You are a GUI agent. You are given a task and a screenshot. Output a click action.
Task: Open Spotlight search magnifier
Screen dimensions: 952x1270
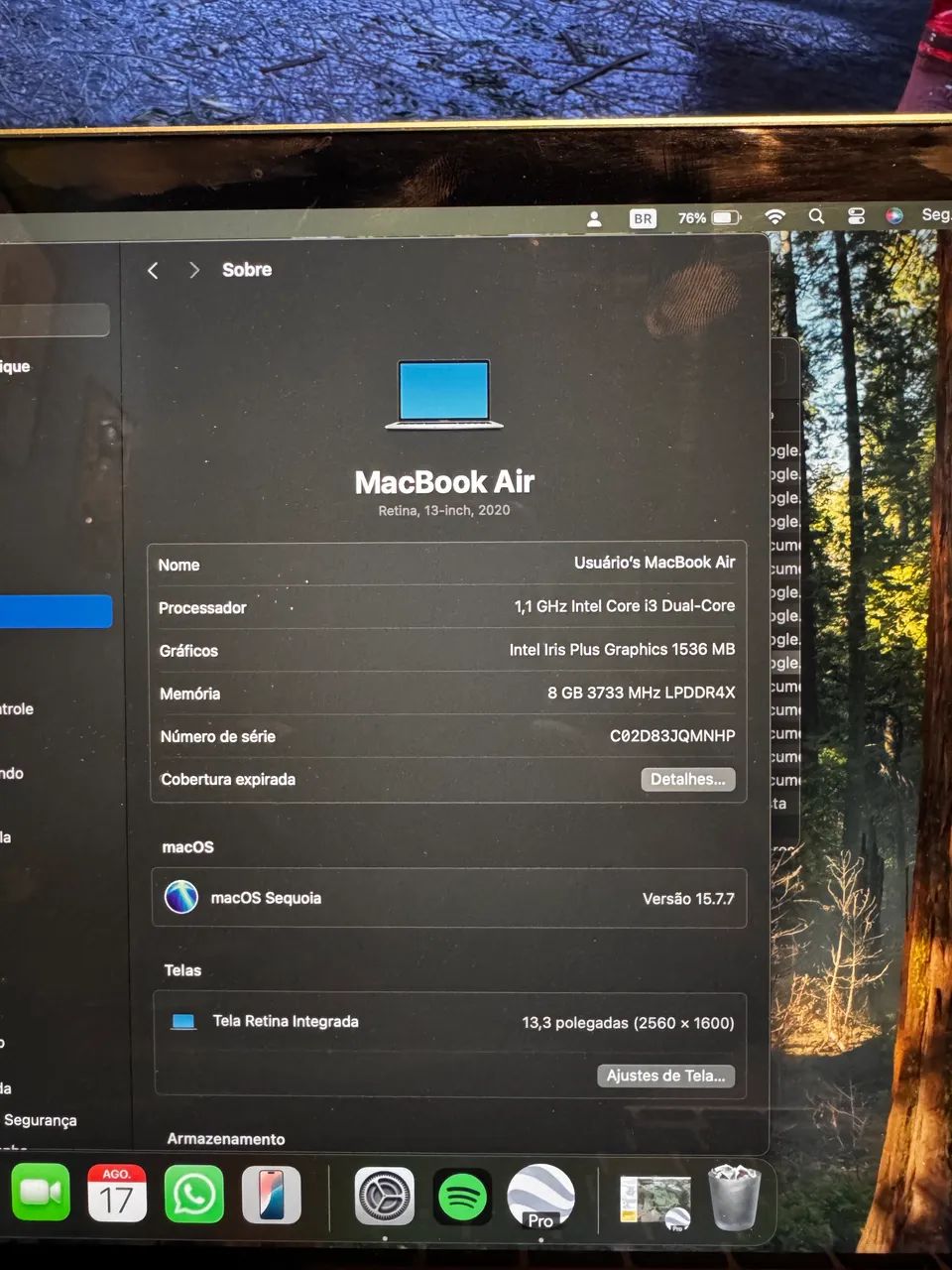point(816,216)
